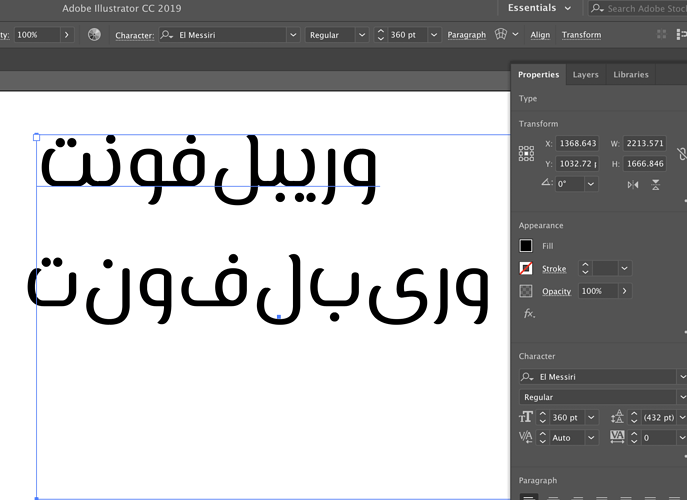Viewport: 687px width, 500px height.
Task: Open the stroke weight dropdown
Action: [624, 268]
